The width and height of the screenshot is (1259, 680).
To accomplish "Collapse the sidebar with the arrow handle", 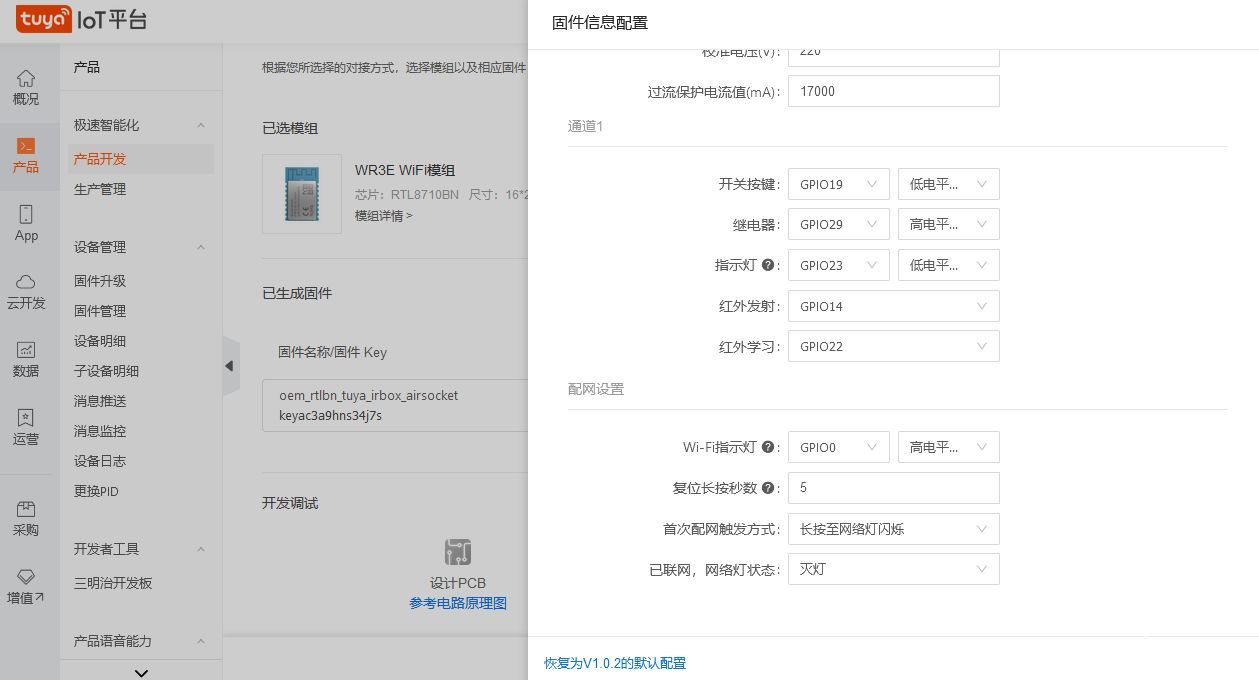I will 230,366.
